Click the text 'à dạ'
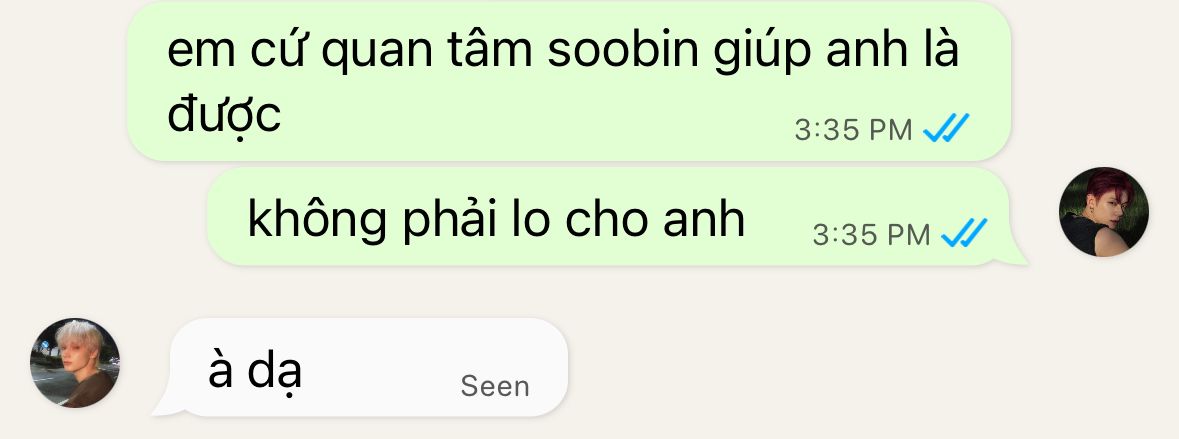Screen dimensions: 1179x439 [255, 371]
